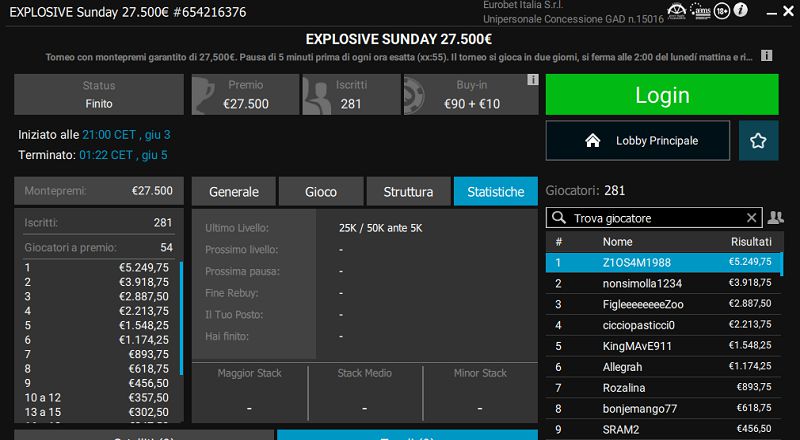This screenshot has width=800, height=440.
Task: Click the green Login button
Action: pos(662,94)
